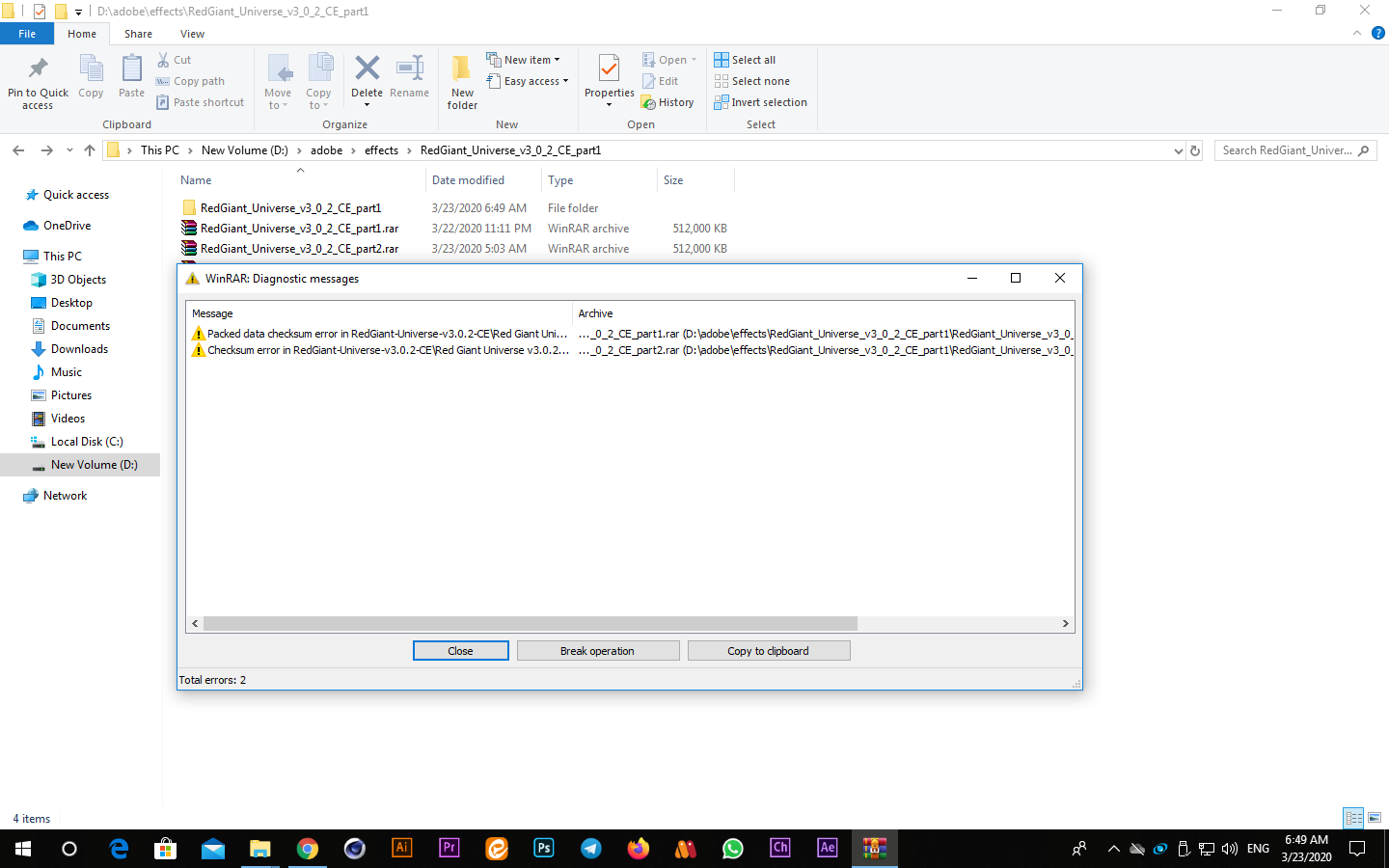Open Premiere Pro from taskbar

(449, 848)
